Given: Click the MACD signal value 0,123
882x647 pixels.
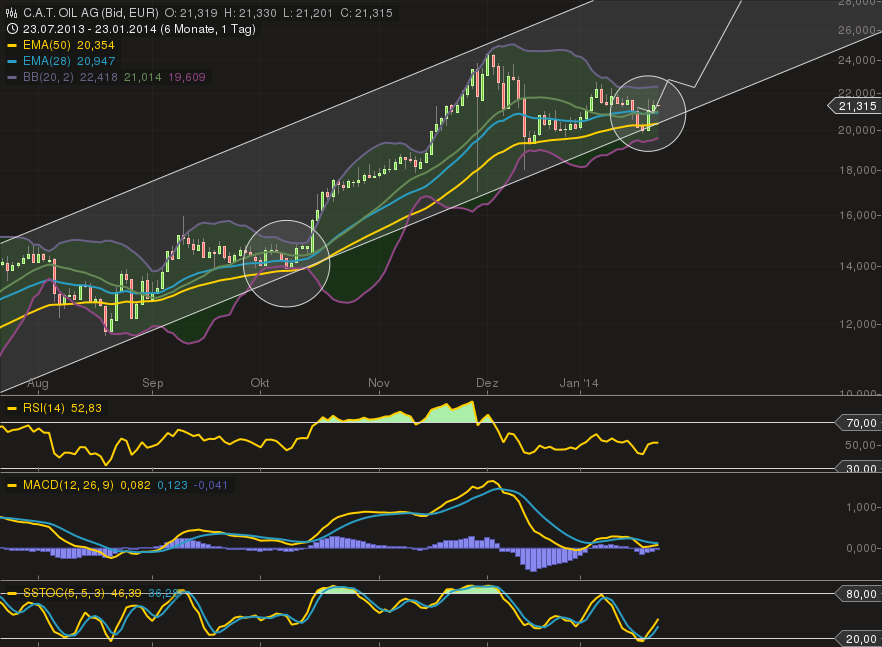Looking at the screenshot, I should pos(172,485).
